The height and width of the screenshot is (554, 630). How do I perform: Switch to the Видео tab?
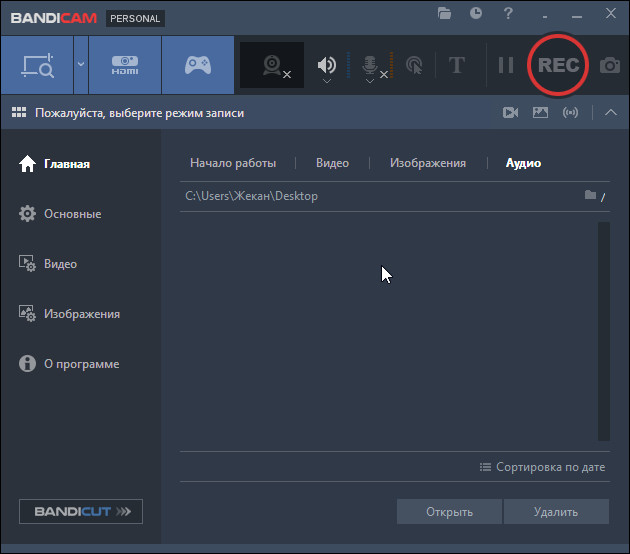pyautogui.click(x=332, y=163)
